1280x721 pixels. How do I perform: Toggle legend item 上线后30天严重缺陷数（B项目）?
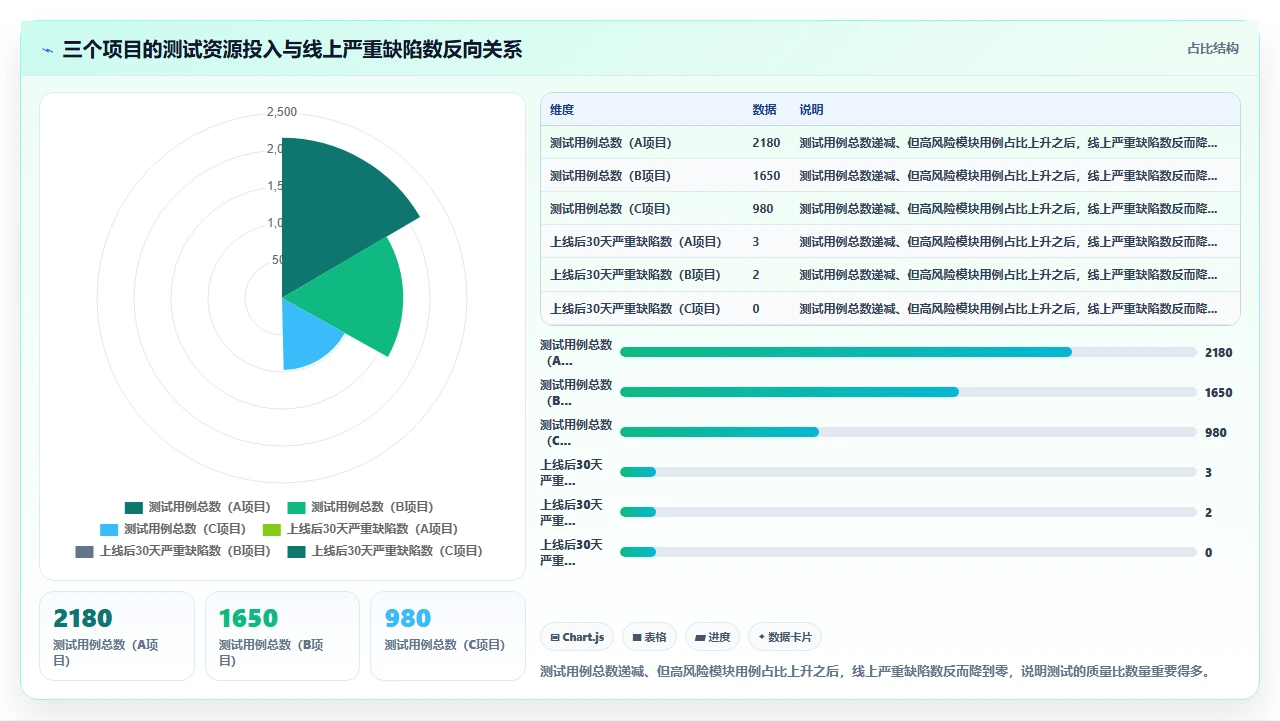pos(173,551)
